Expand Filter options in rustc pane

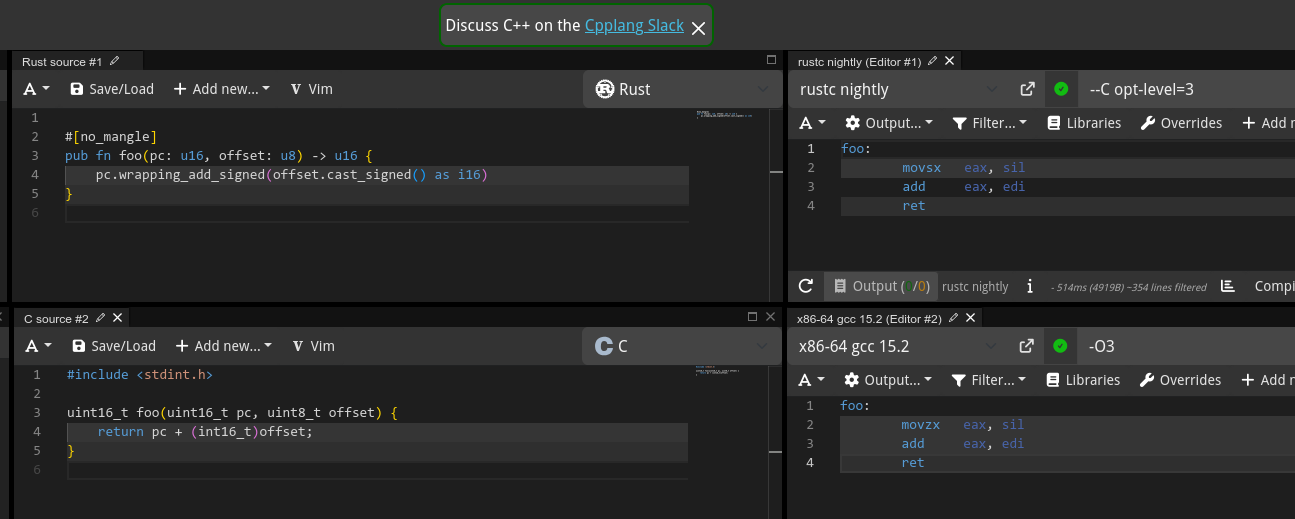tap(988, 123)
